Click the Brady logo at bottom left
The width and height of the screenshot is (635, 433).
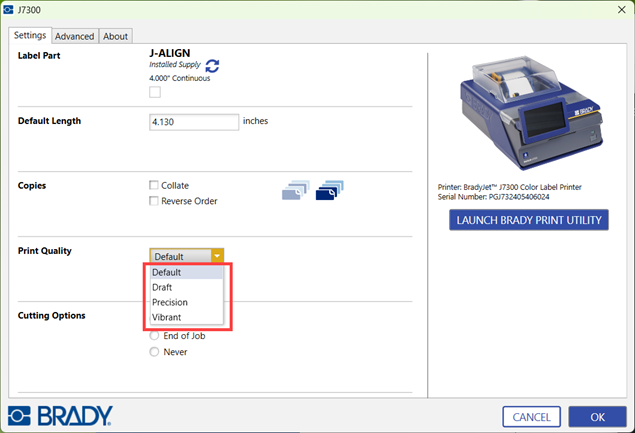pos(61,414)
